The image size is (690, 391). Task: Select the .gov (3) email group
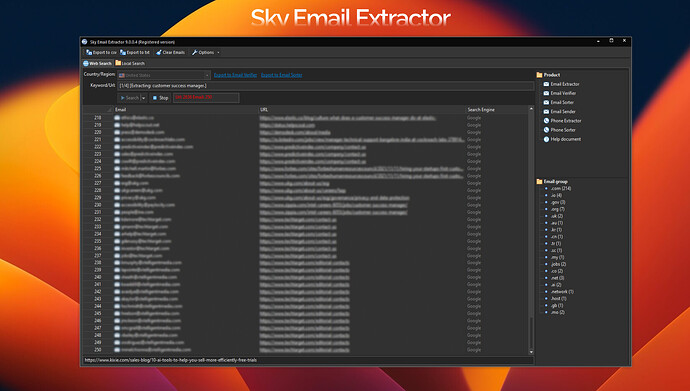click(558, 202)
